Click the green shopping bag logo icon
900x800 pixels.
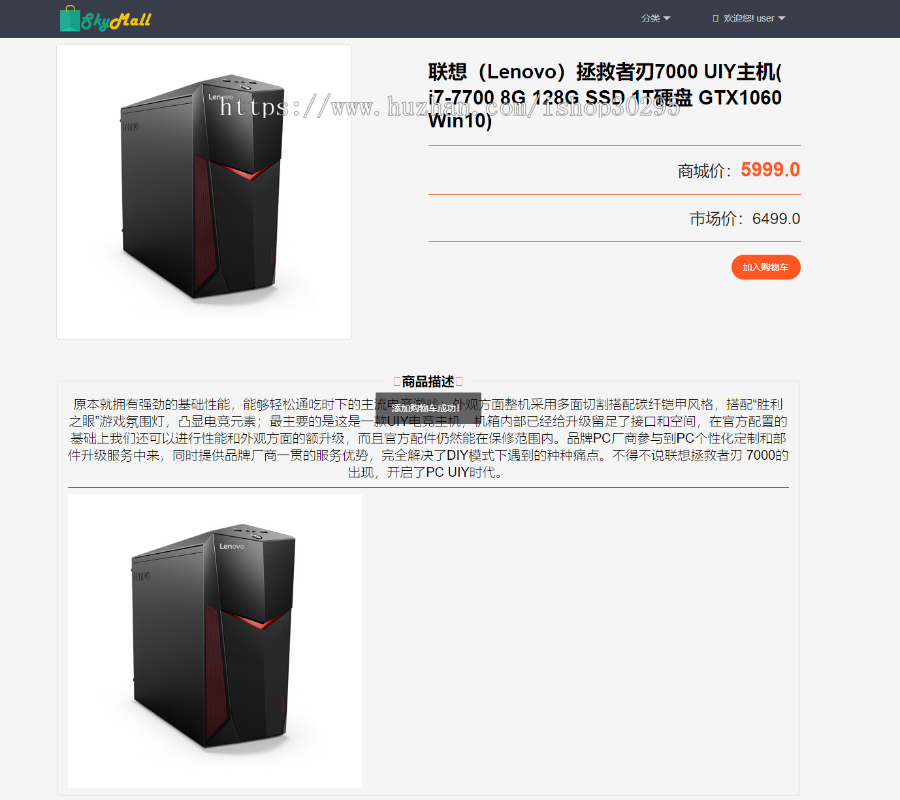(70, 18)
